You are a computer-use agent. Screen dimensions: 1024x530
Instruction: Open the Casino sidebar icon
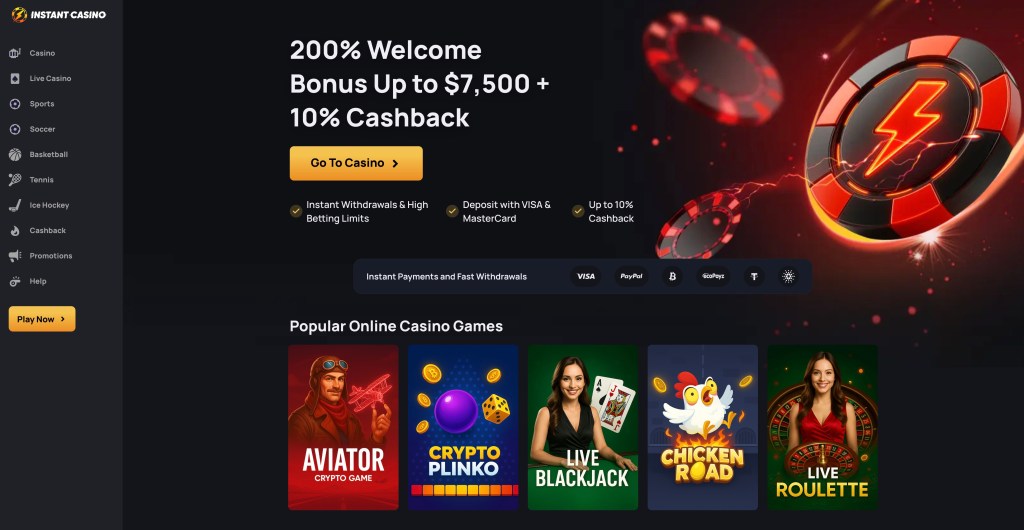(14, 53)
